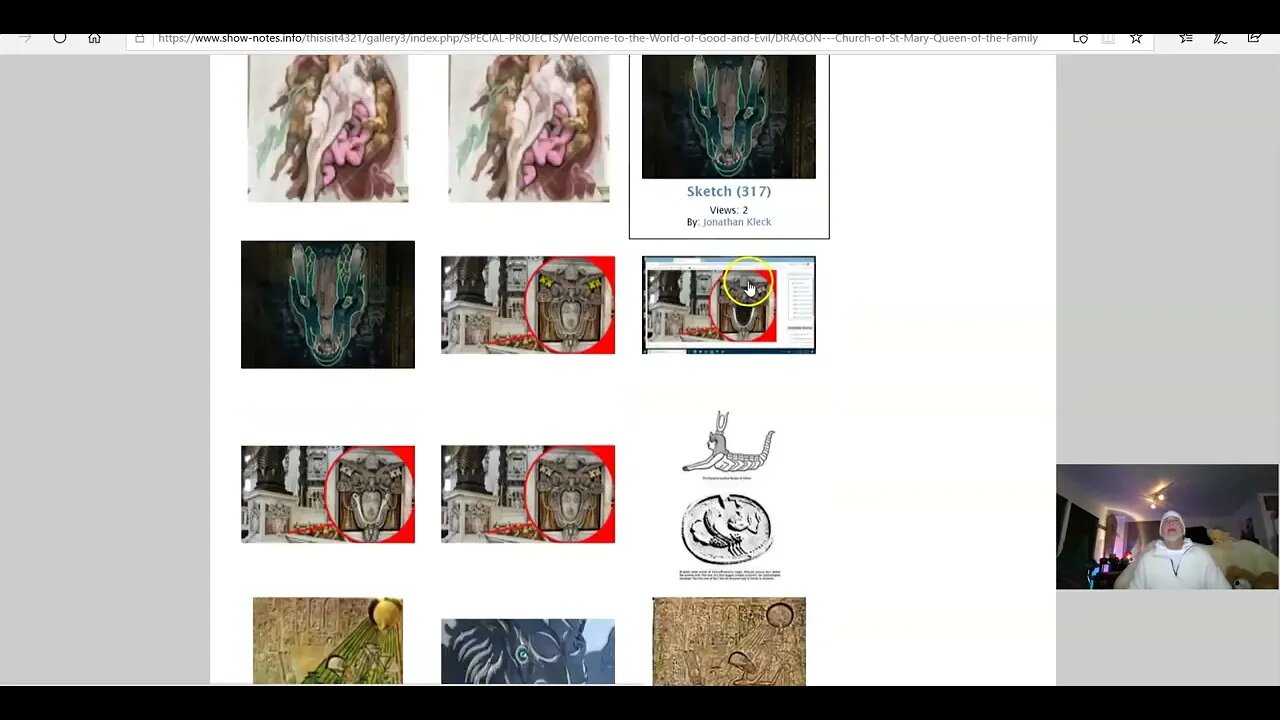Open the Sketch (317) title link
Image resolution: width=1280 pixels, height=720 pixels.
[729, 191]
